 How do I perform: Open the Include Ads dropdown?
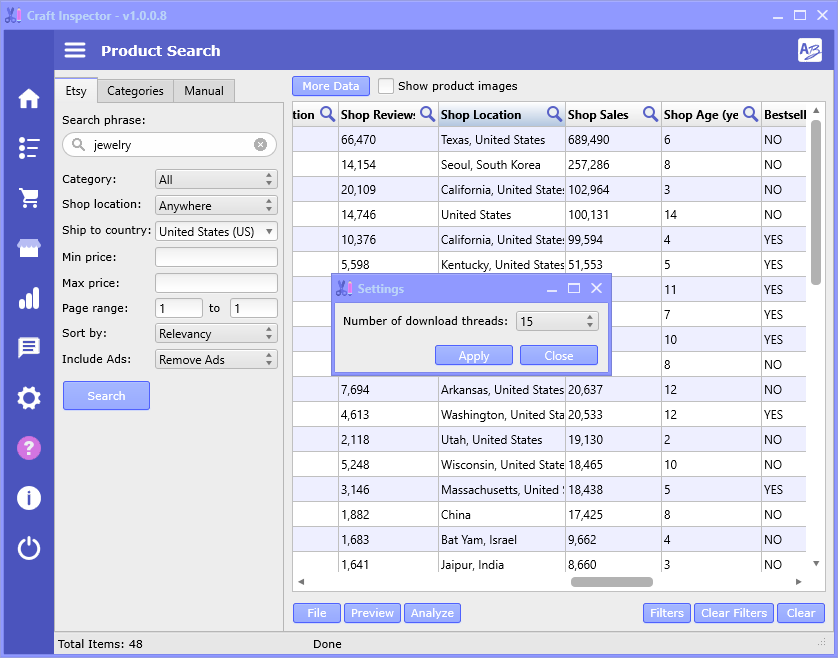(216, 360)
